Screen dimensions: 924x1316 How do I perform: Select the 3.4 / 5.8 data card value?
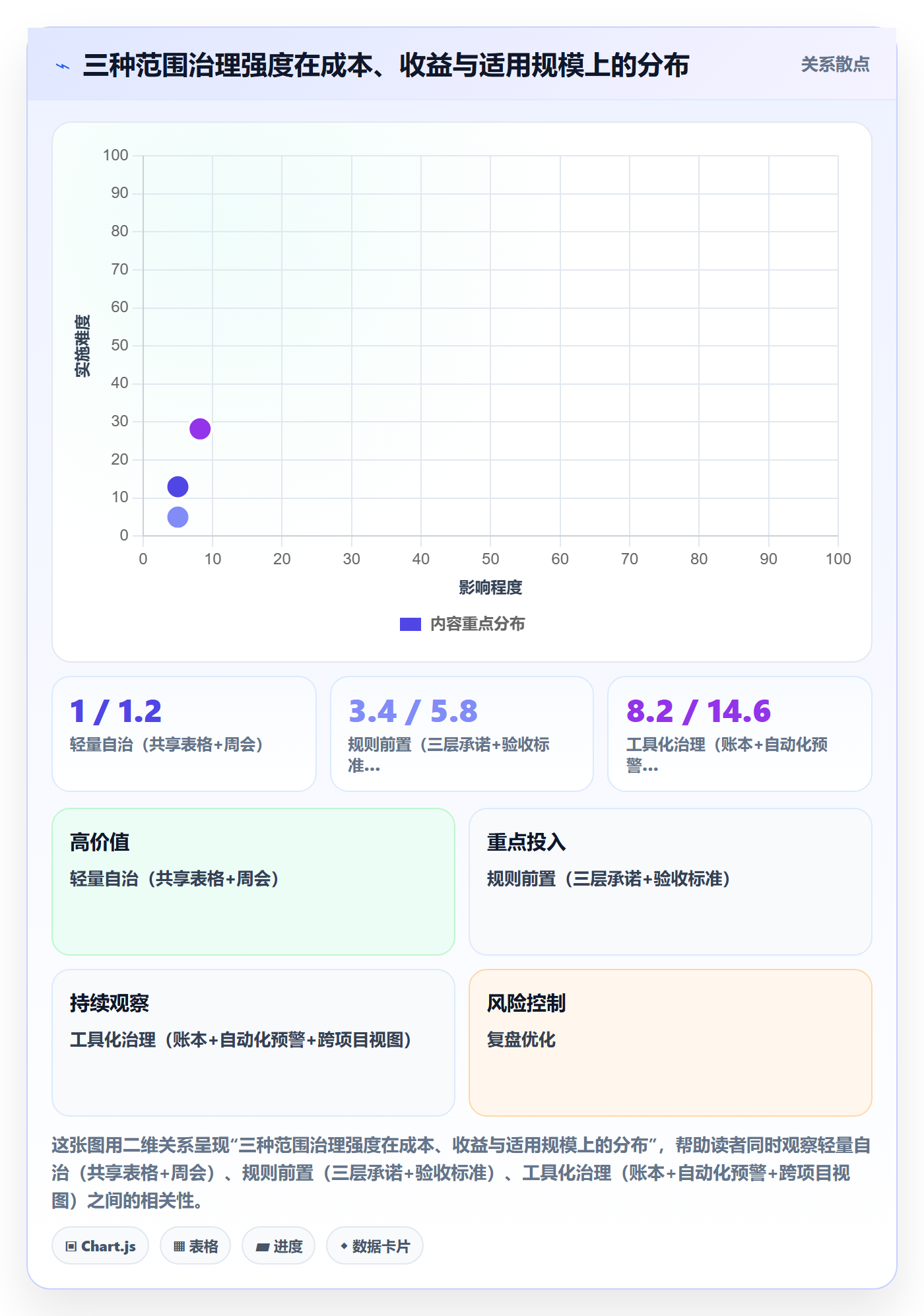click(412, 711)
